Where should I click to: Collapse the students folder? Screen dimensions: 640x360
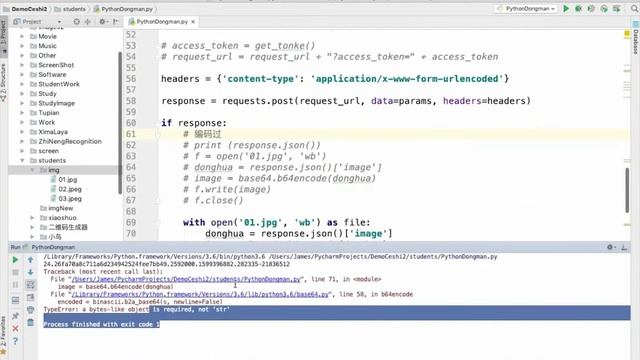point(22,160)
